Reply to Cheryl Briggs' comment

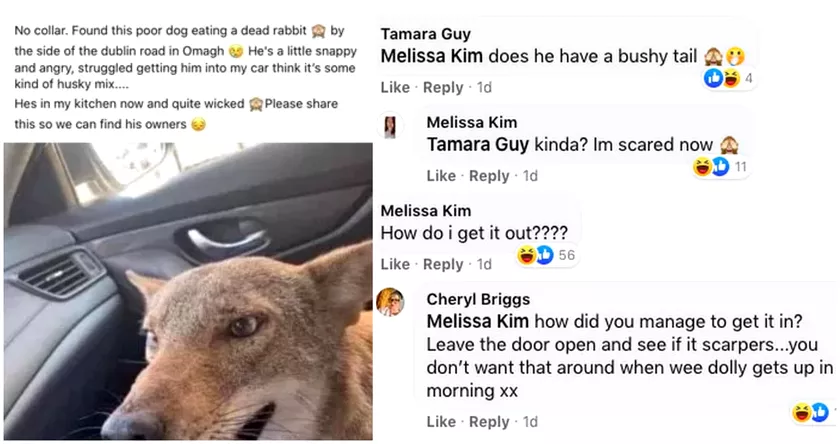[489, 422]
